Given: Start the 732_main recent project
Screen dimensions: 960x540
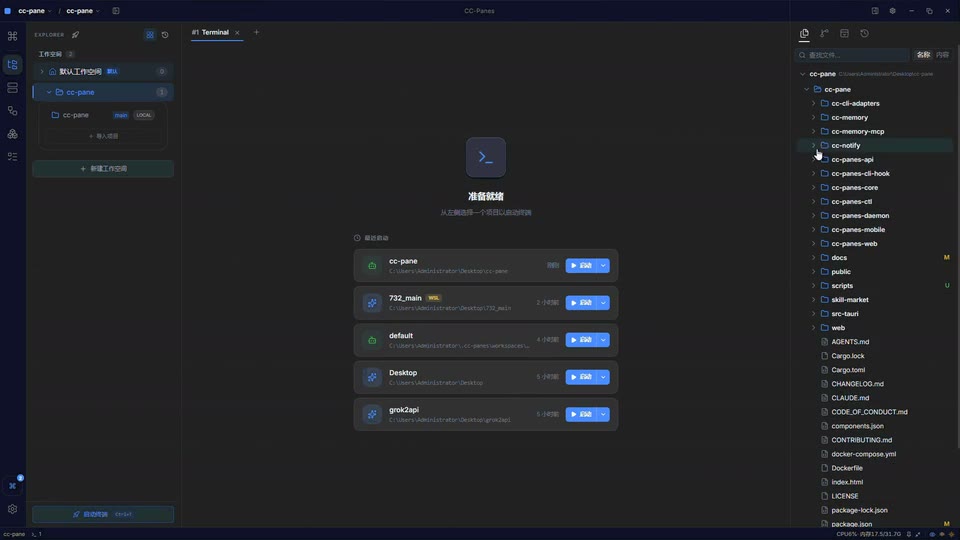Looking at the screenshot, I should click(x=581, y=303).
